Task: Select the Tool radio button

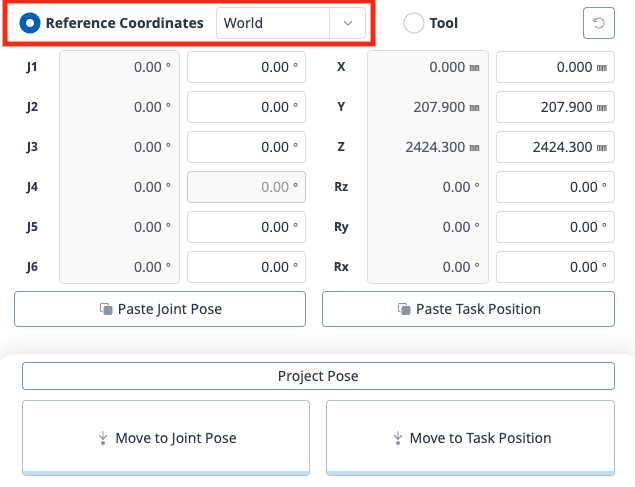Action: [x=413, y=23]
